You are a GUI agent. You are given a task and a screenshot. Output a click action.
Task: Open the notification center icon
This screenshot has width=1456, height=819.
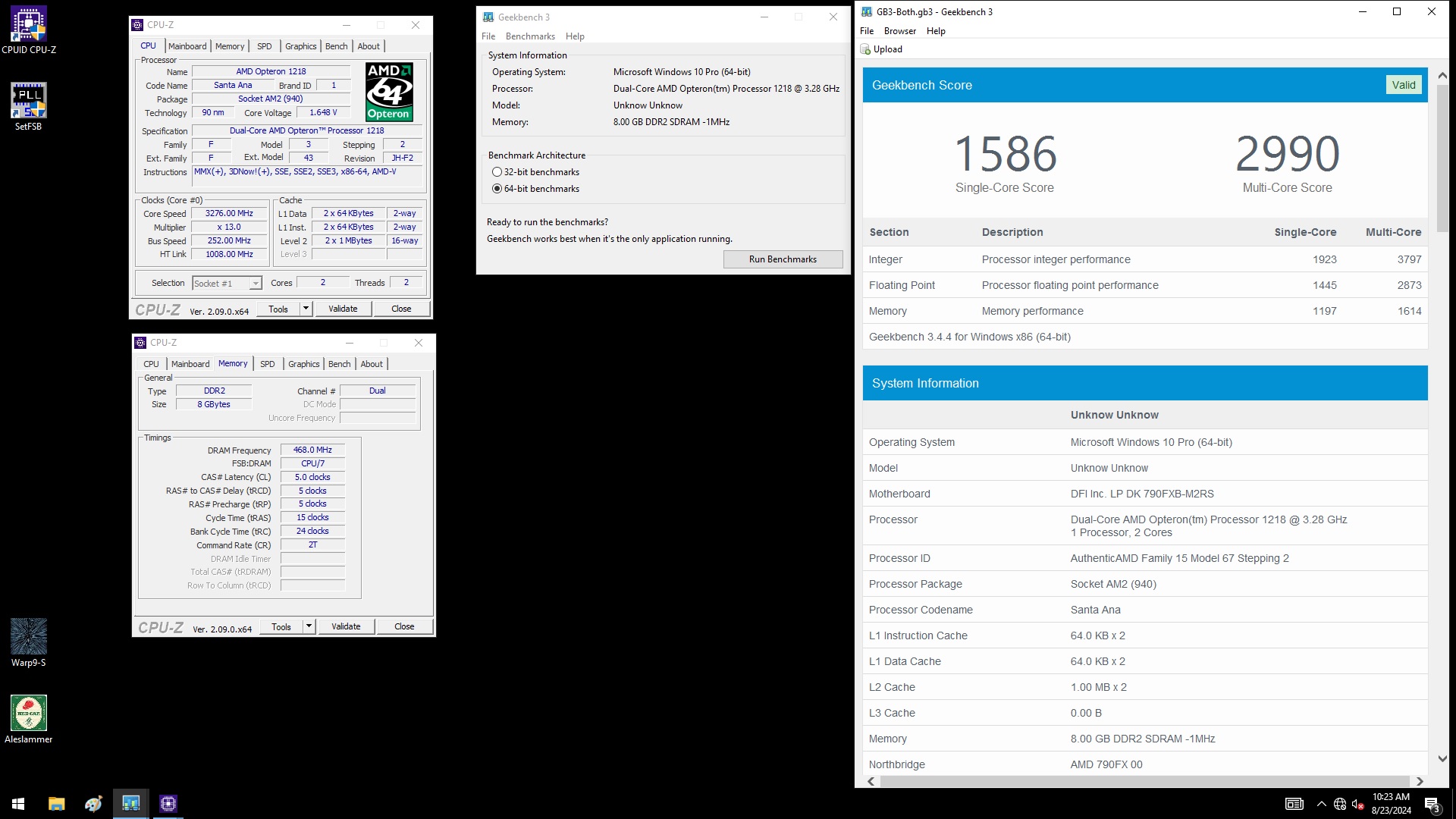point(1432,804)
